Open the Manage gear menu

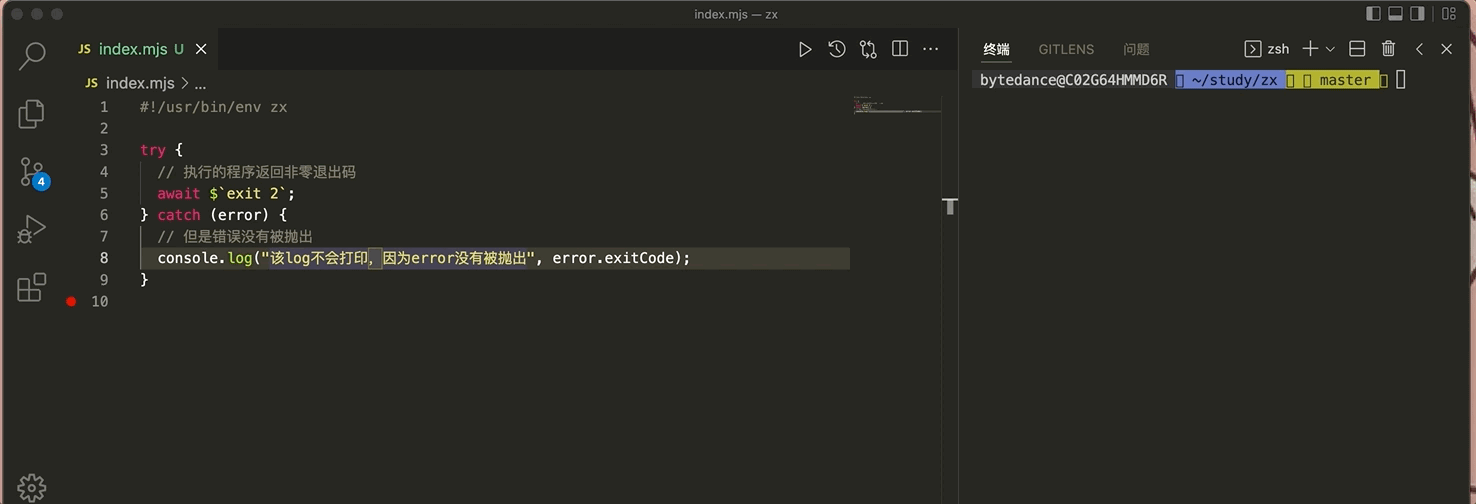(x=32, y=487)
